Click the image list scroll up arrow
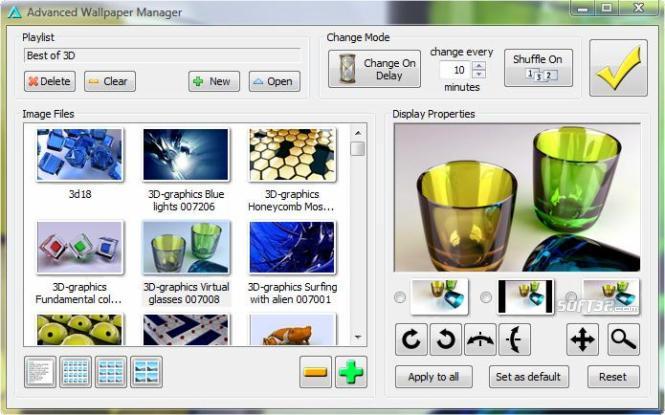665x415 pixels. pos(358,133)
